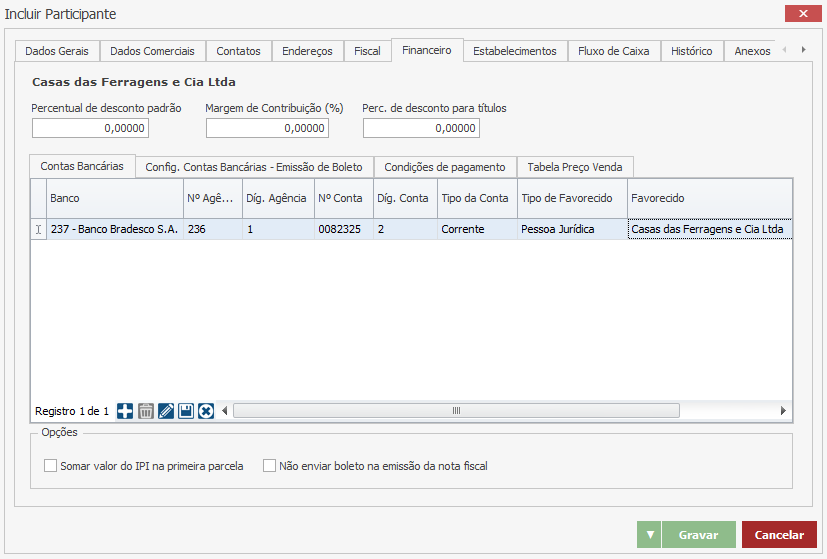Click the Cancelar button
This screenshot has height=559, width=827.
[x=779, y=535]
